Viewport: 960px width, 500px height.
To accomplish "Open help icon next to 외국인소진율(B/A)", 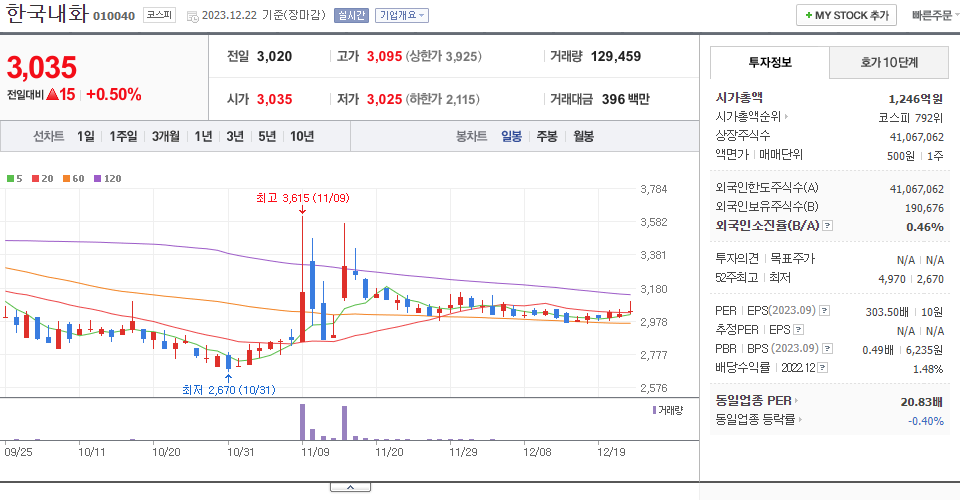I will (827, 226).
